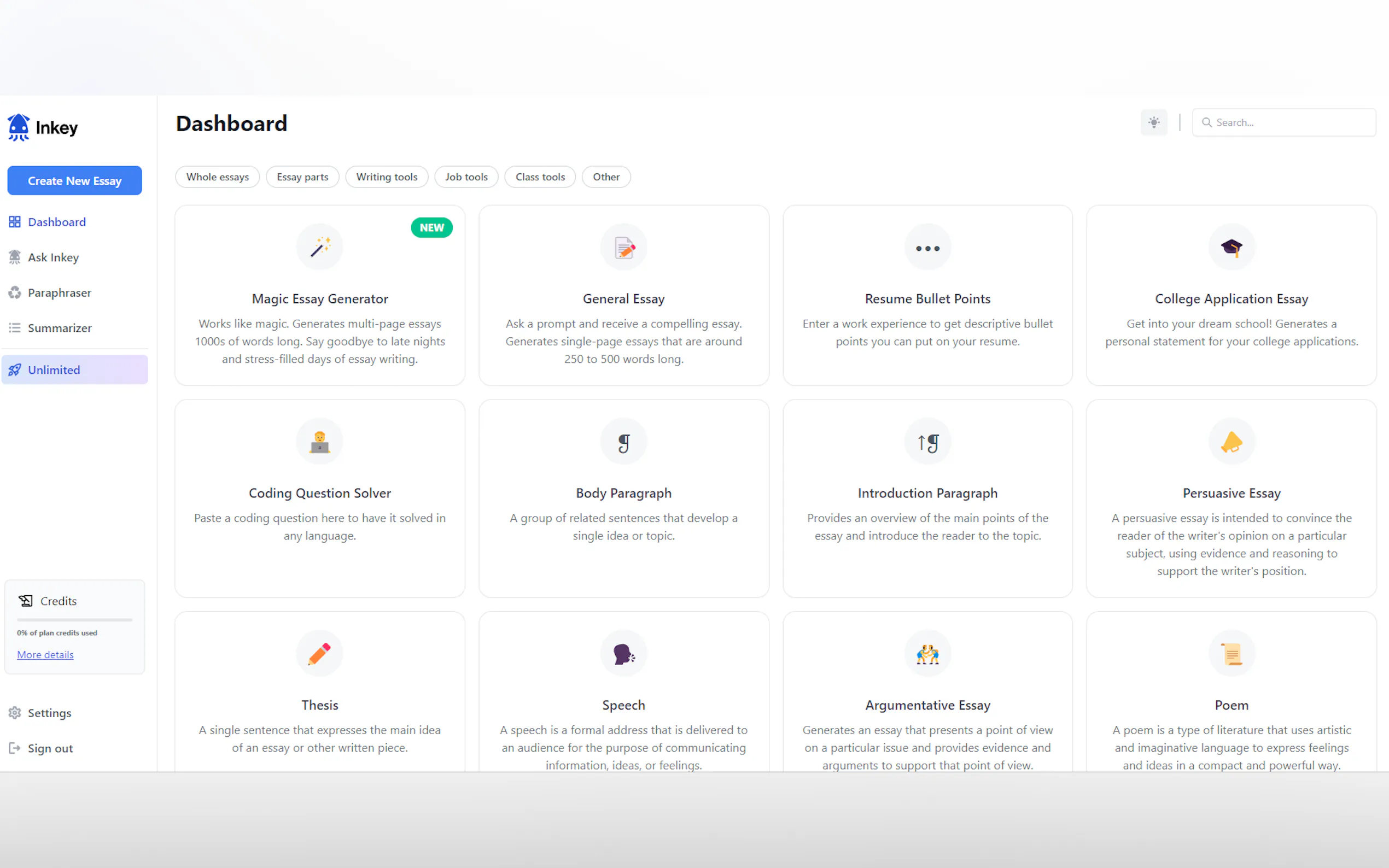
Task: Switch to the Writing tools filter
Action: 387,177
